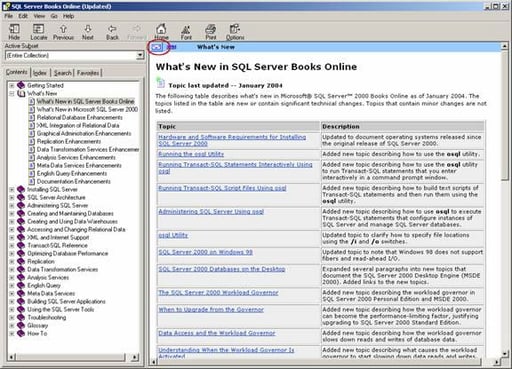Select Building SQL Server Applications book
The width and height of the screenshot is (512, 369).
tap(66, 301)
